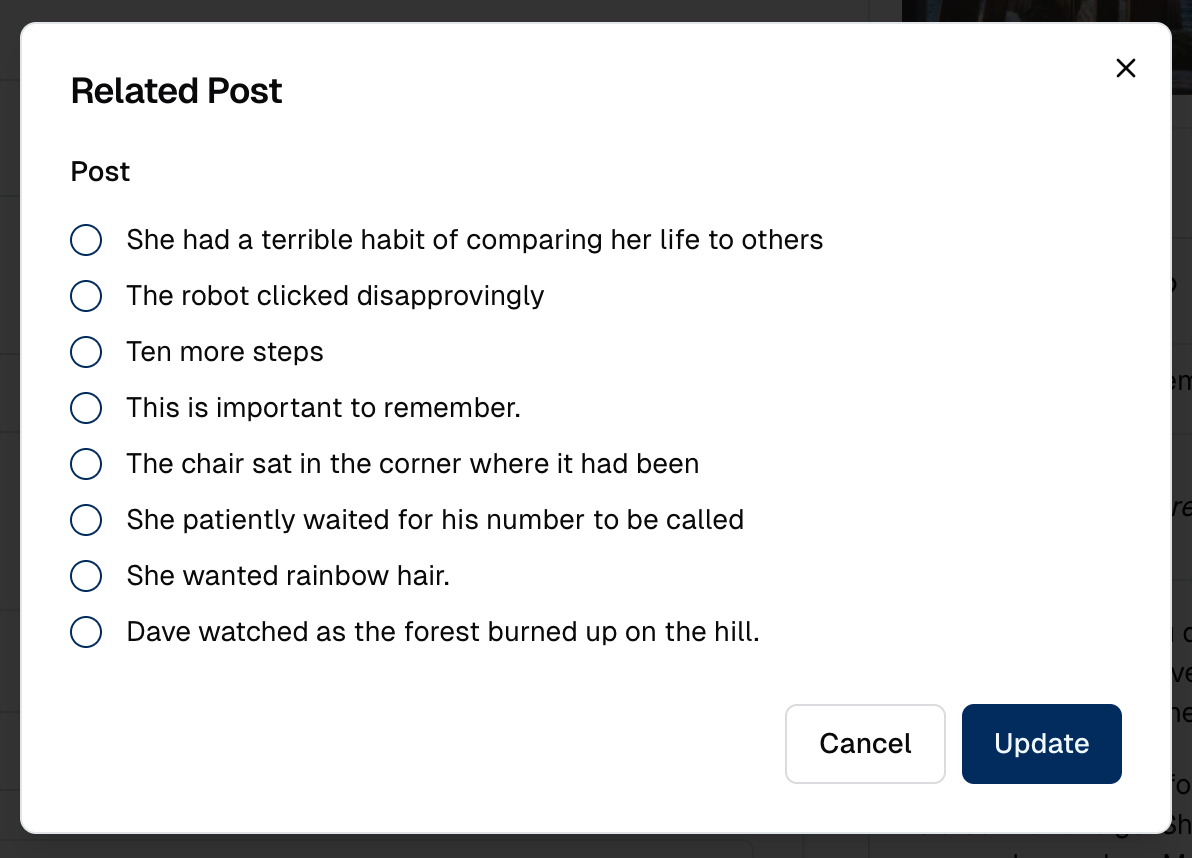
Task: Click text 'Dave watched as the forest burned up'
Action: [443, 632]
